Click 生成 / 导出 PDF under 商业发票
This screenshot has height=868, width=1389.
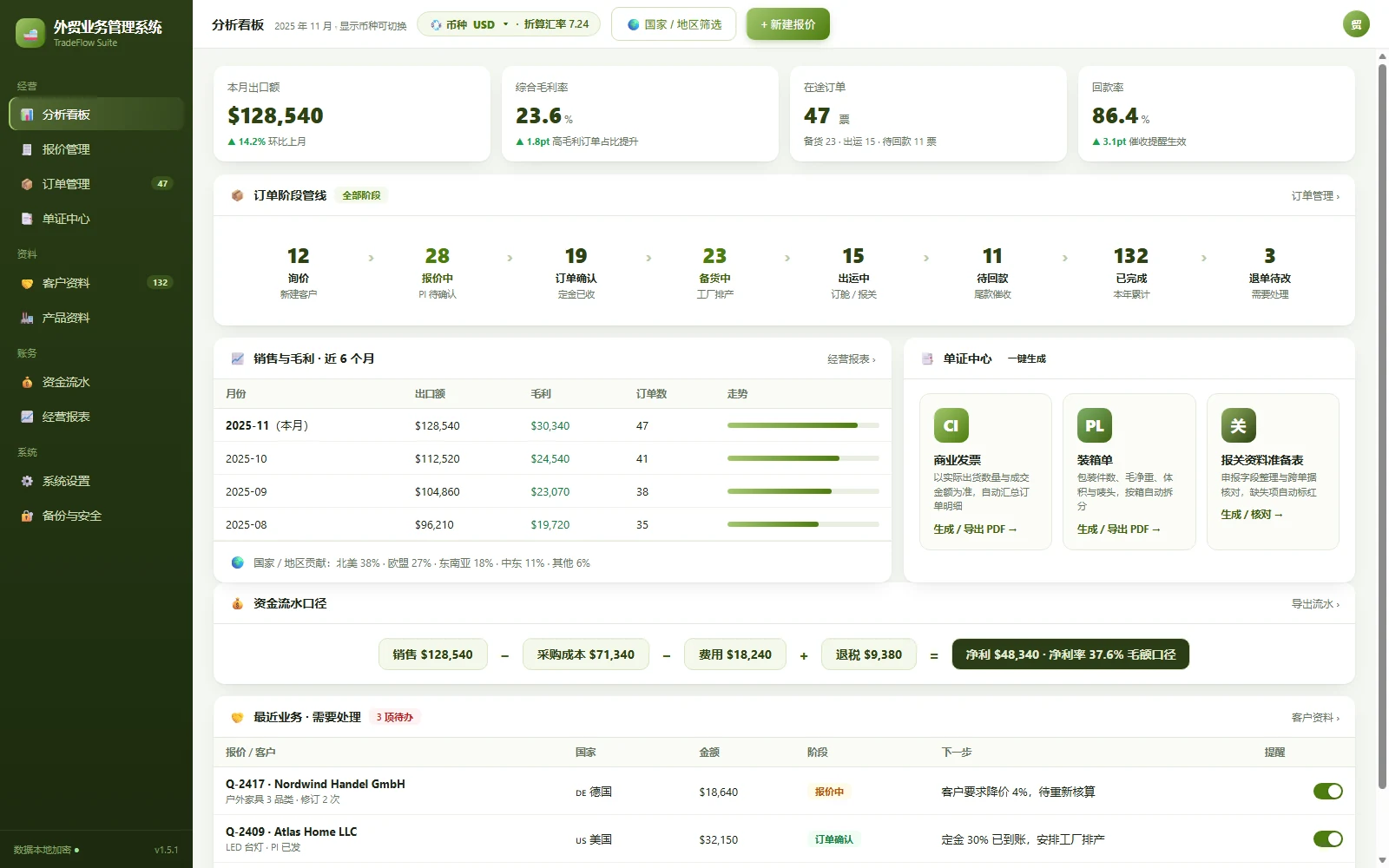(x=975, y=529)
